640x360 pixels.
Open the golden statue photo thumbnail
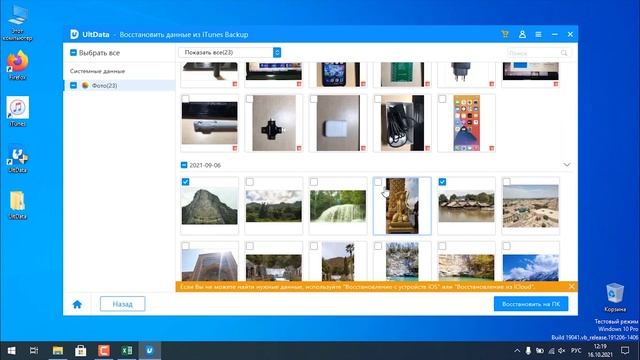tap(402, 206)
